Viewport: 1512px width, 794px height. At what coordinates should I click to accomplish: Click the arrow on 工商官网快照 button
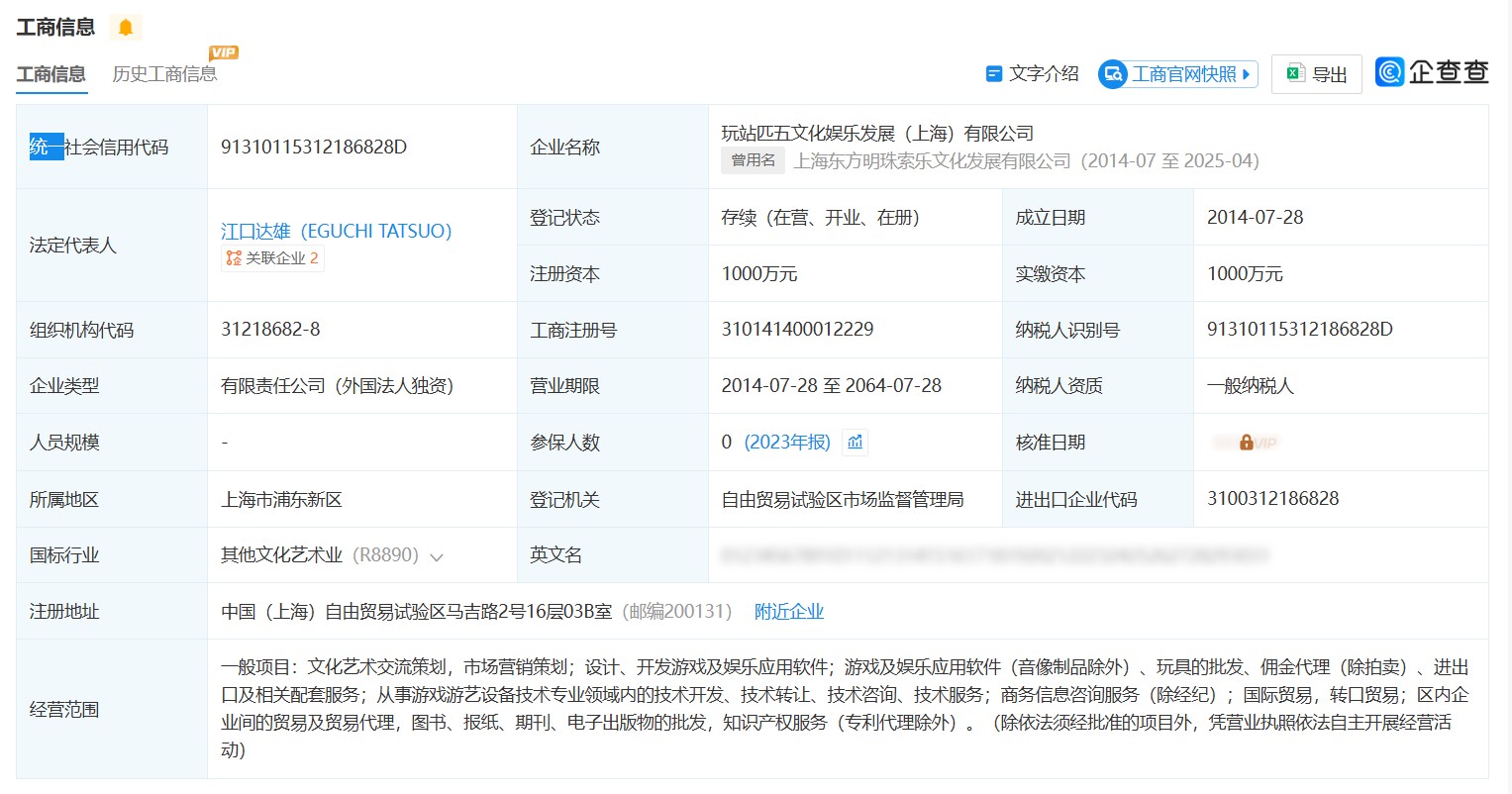click(1246, 74)
